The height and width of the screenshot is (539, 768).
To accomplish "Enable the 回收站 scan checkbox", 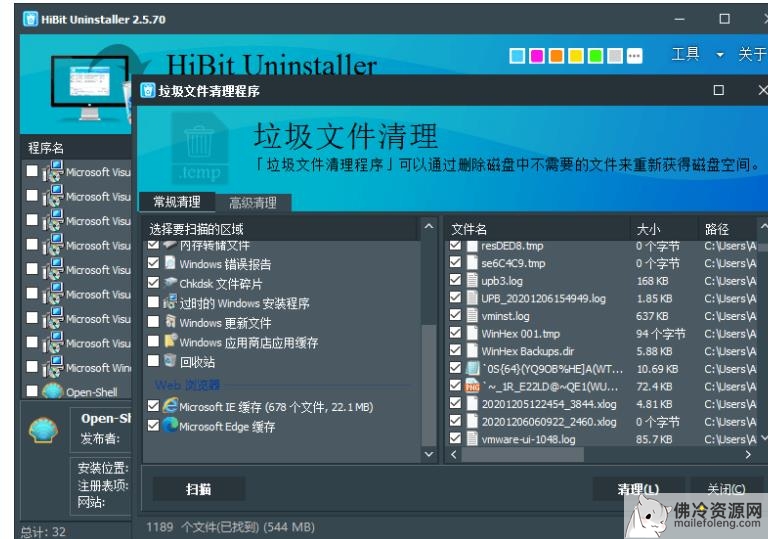I will point(153,361).
